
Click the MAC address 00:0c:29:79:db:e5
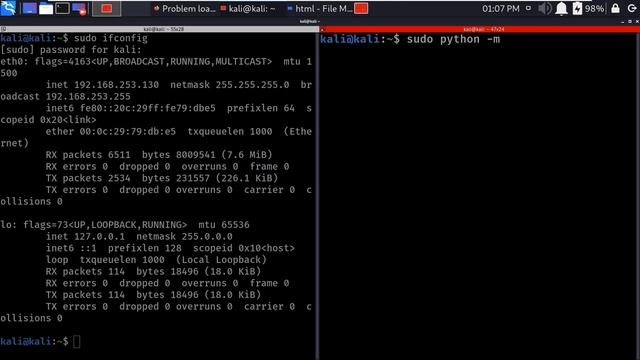tap(128, 131)
